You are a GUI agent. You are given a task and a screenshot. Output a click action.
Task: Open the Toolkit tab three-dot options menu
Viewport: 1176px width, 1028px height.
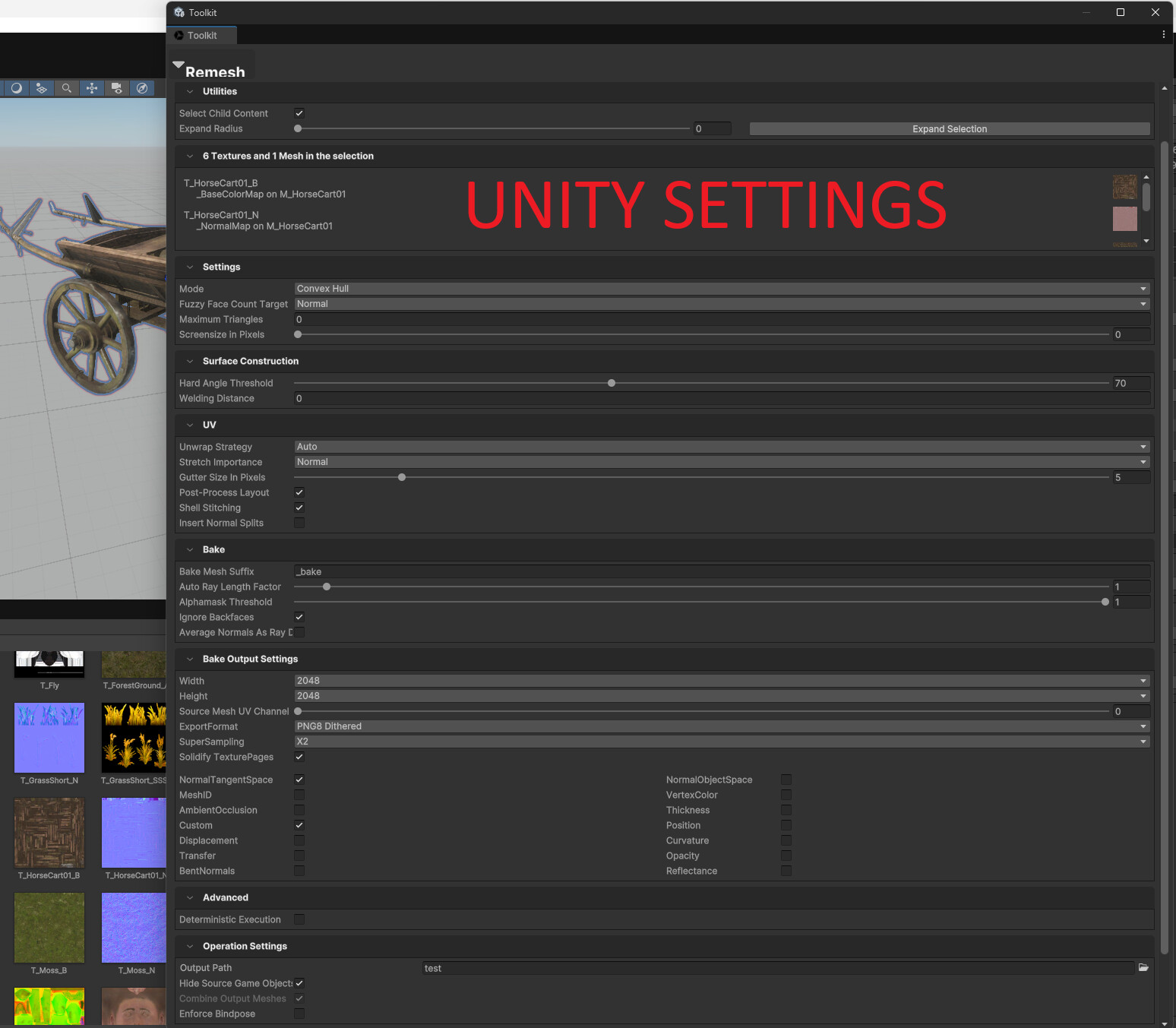coord(1163,35)
